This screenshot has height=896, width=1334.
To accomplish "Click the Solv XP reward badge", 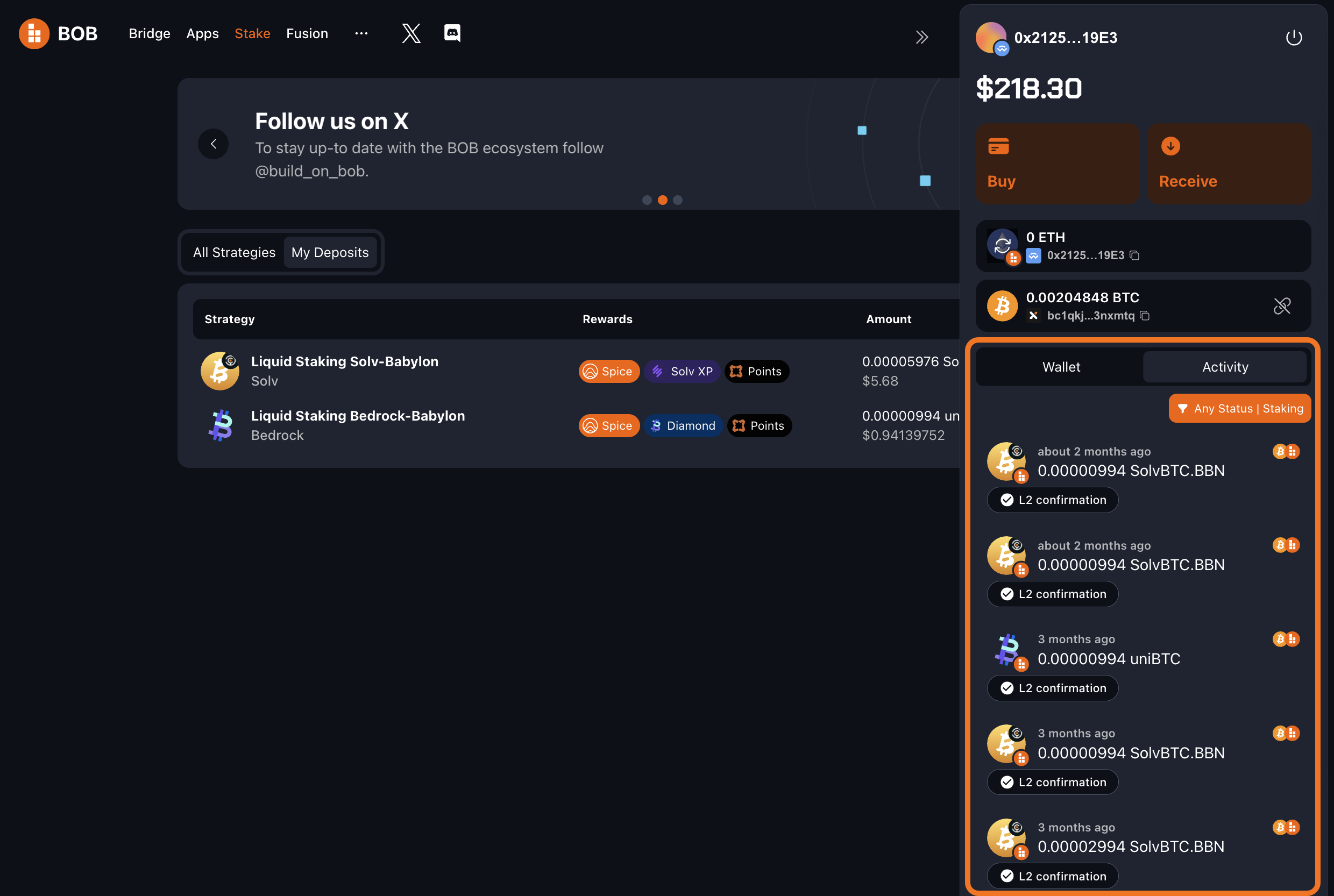I will [683, 372].
